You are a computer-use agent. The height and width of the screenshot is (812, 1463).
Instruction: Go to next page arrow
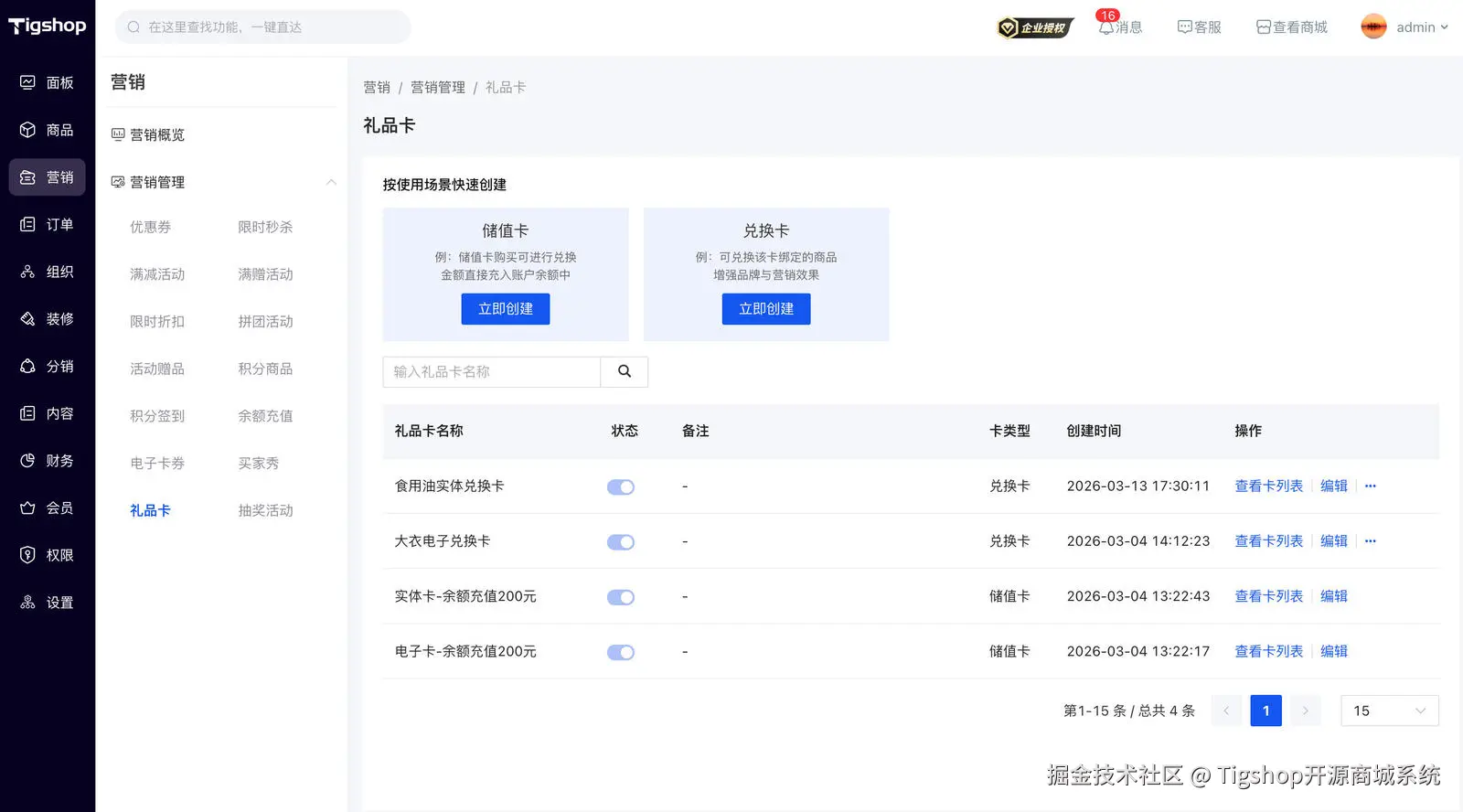tap(1305, 710)
